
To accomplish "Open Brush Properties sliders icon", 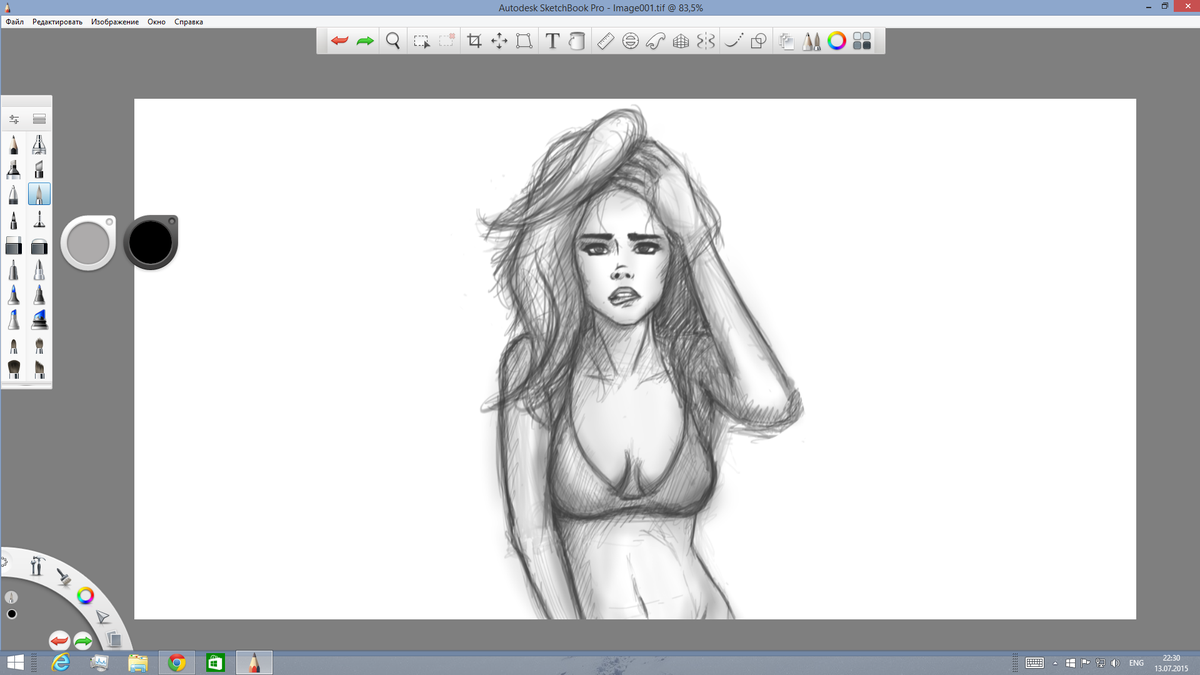I will point(14,119).
